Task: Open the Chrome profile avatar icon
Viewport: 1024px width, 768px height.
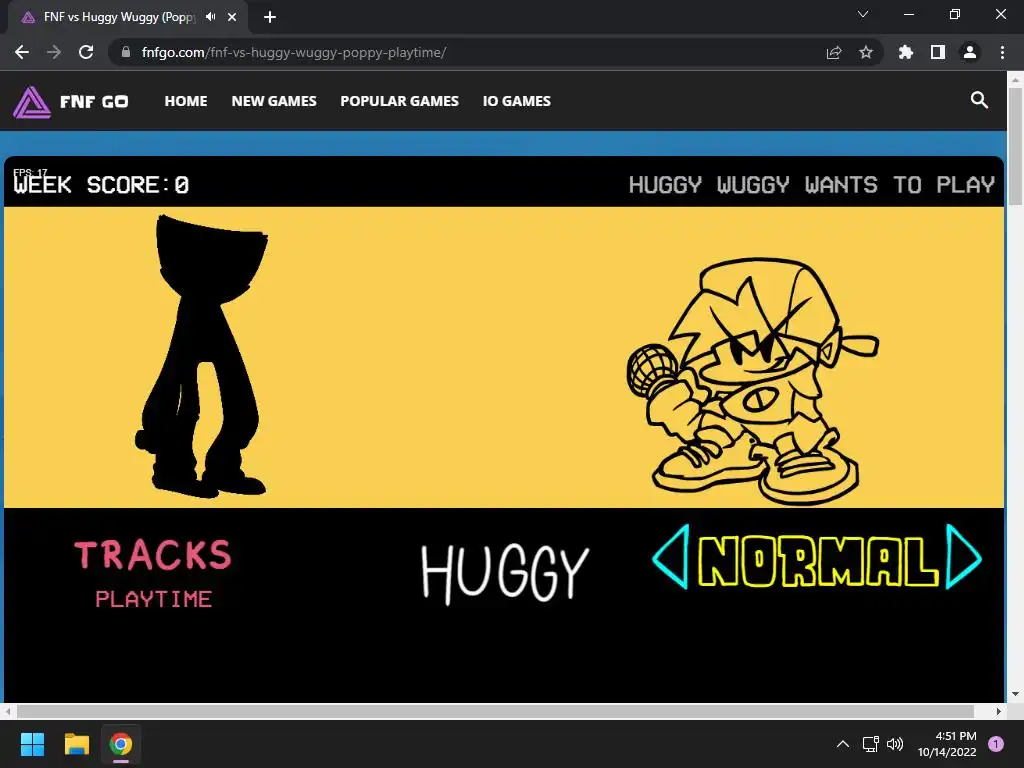Action: pyautogui.click(x=970, y=52)
